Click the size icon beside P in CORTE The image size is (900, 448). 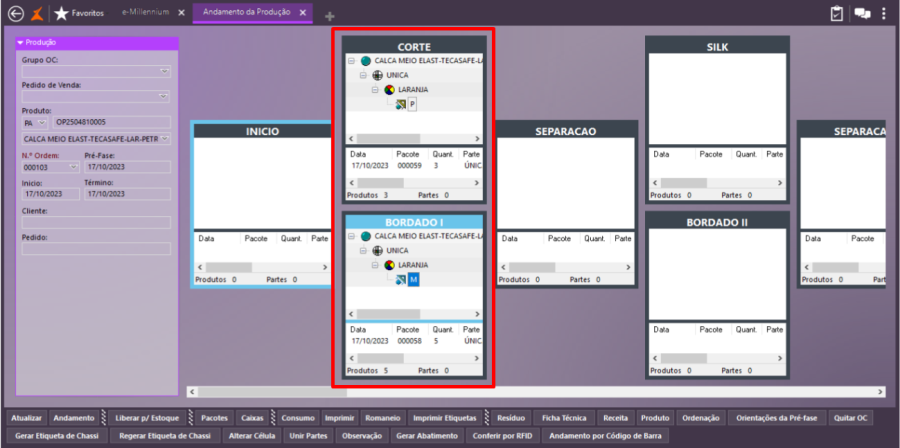coord(401,104)
